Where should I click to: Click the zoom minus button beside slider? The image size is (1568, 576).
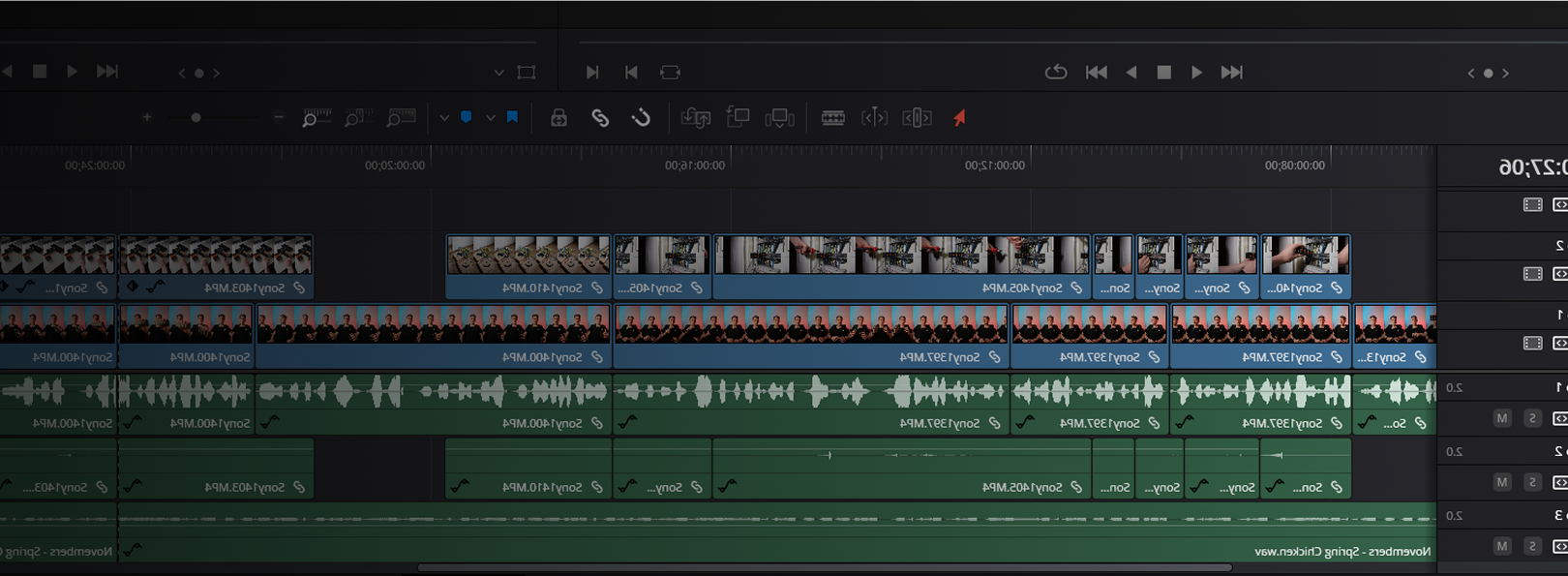pyautogui.click(x=279, y=118)
